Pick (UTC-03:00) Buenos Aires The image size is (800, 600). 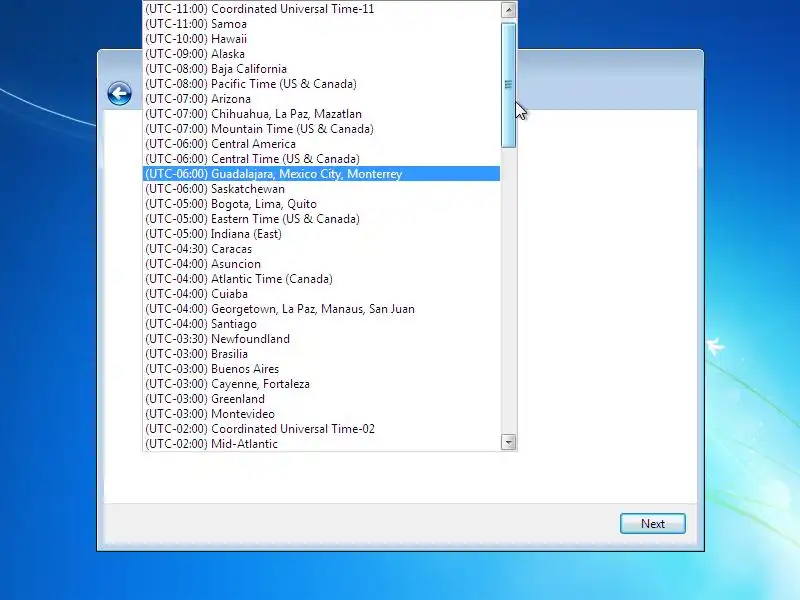[321, 369]
